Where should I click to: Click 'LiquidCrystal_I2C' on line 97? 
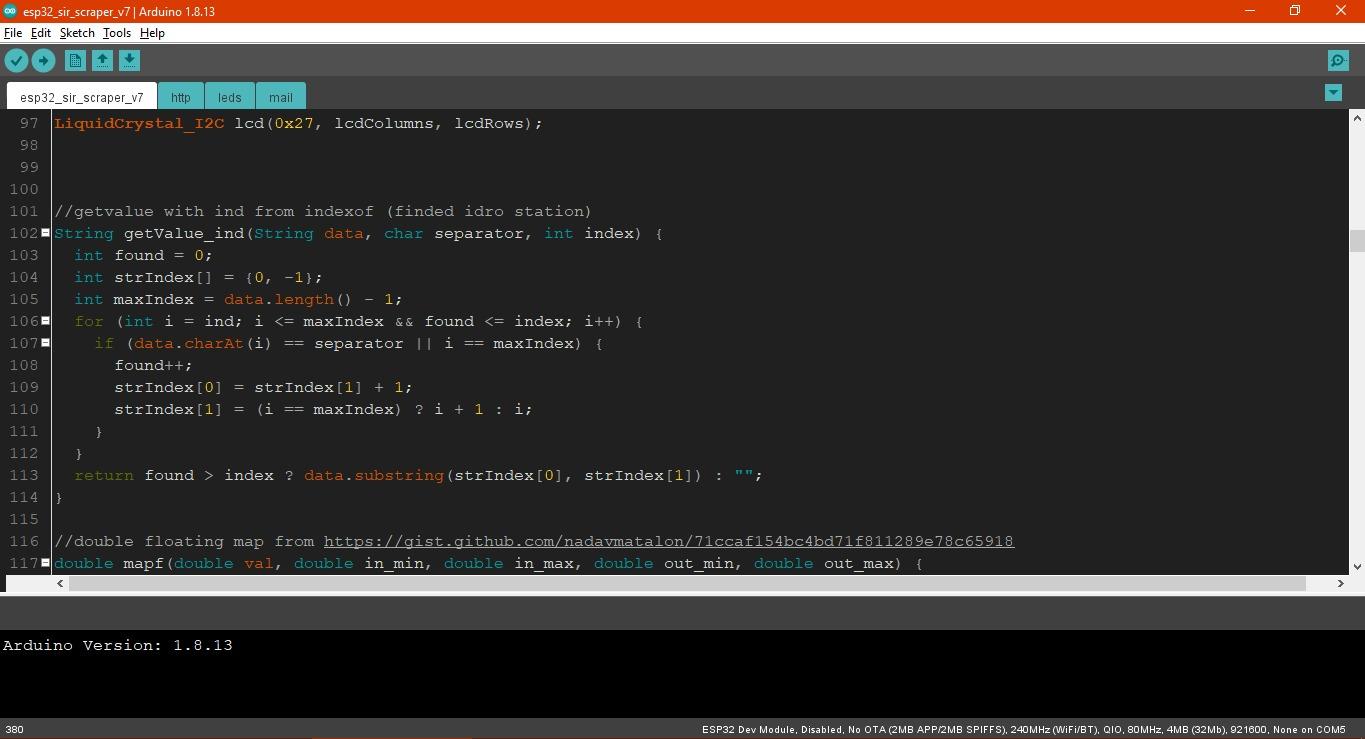[139, 123]
